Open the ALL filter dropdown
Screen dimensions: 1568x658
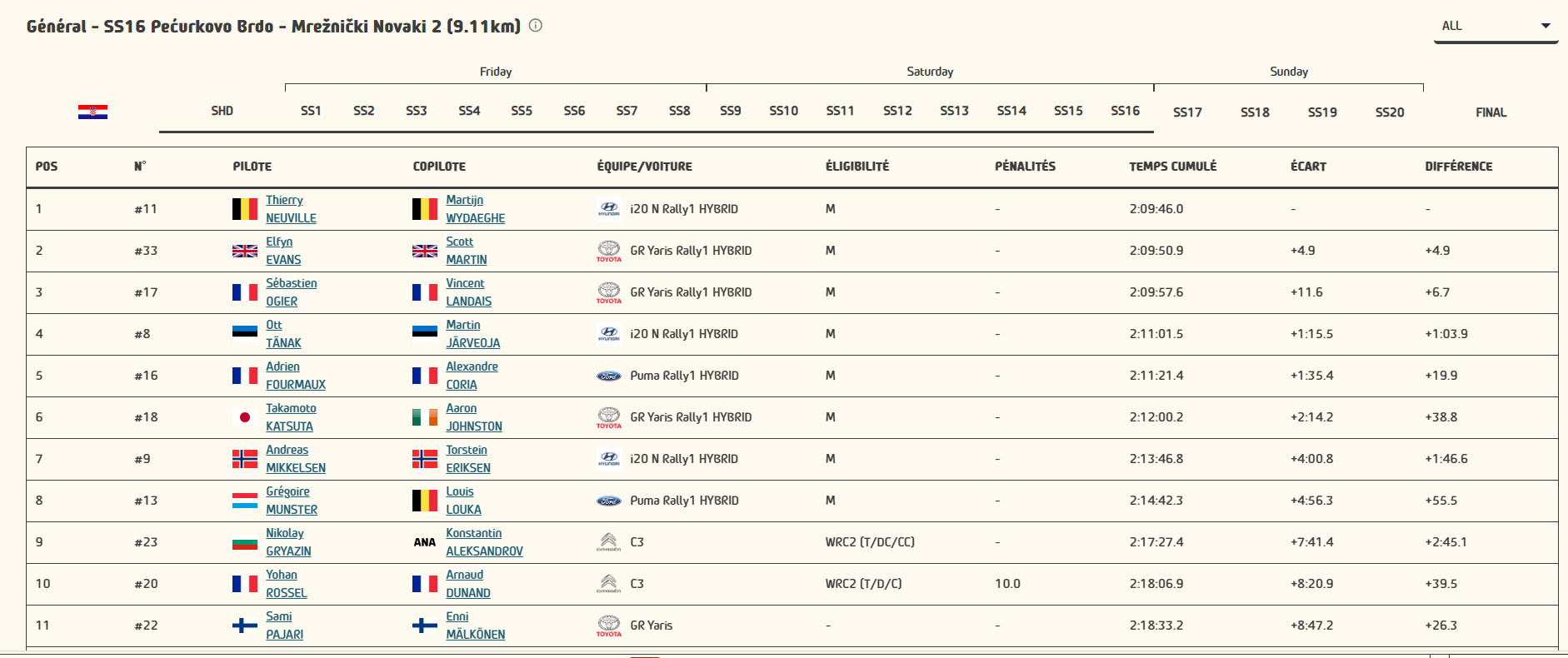point(1496,26)
